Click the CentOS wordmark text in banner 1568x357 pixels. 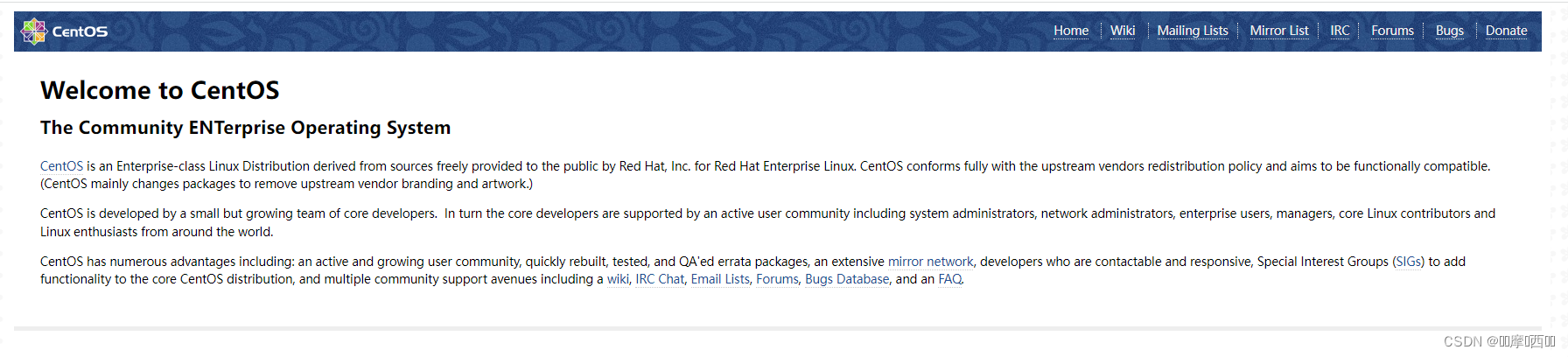tap(80, 31)
